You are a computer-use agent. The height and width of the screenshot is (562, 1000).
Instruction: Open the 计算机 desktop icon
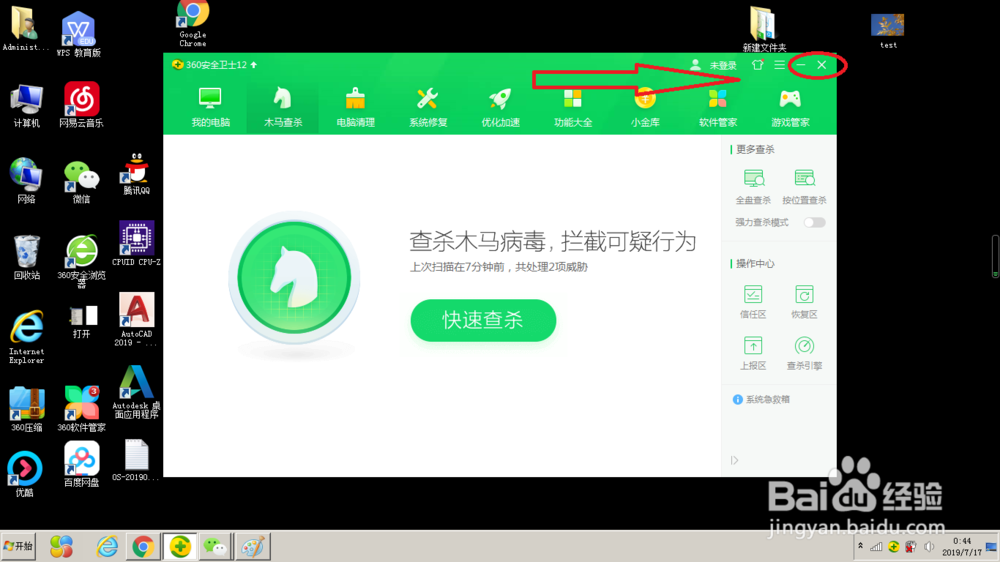(x=26, y=105)
